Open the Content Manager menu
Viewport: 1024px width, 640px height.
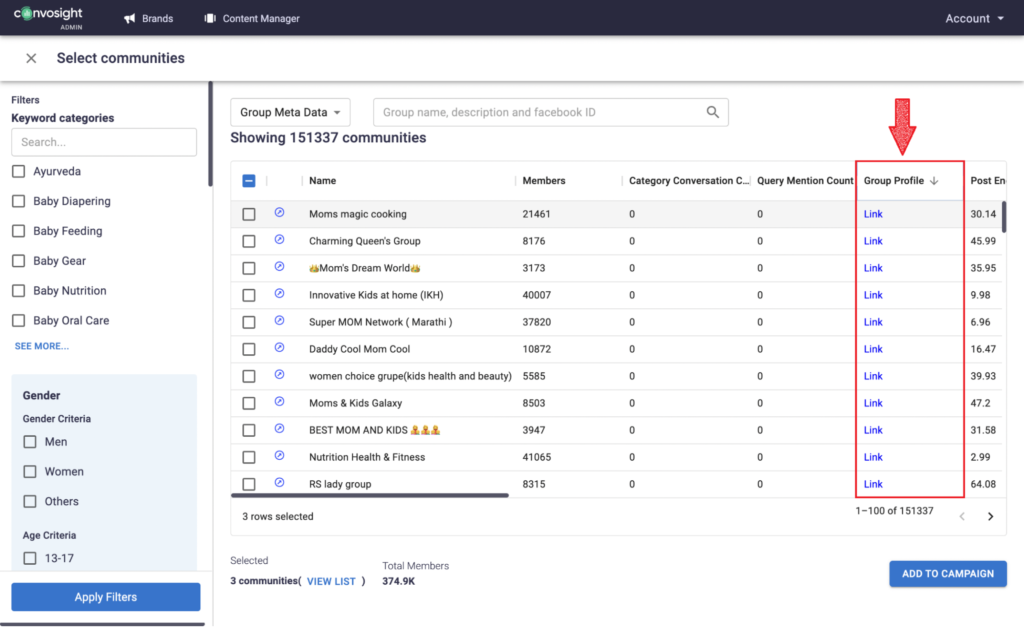click(x=252, y=18)
